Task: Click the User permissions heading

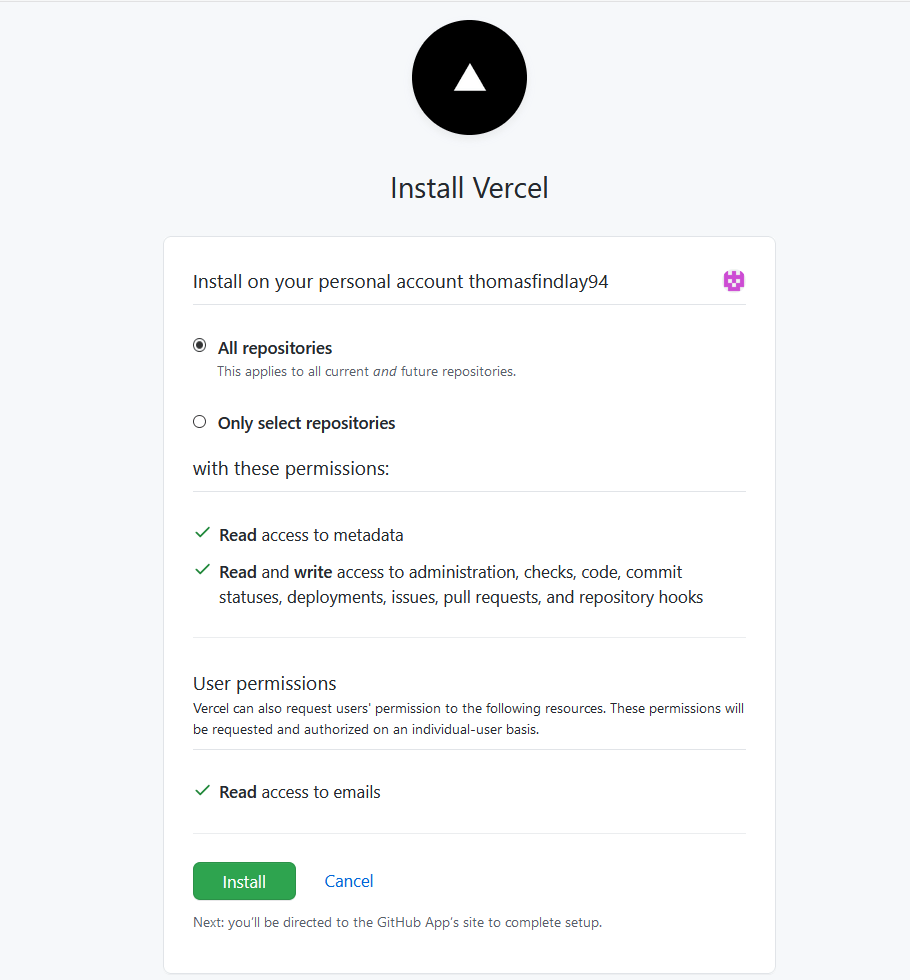Action: click(264, 684)
